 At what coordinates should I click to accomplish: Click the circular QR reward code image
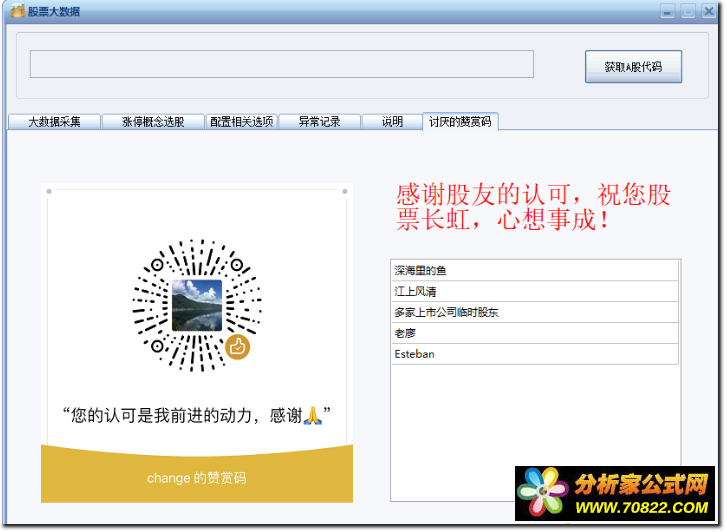tap(197, 305)
